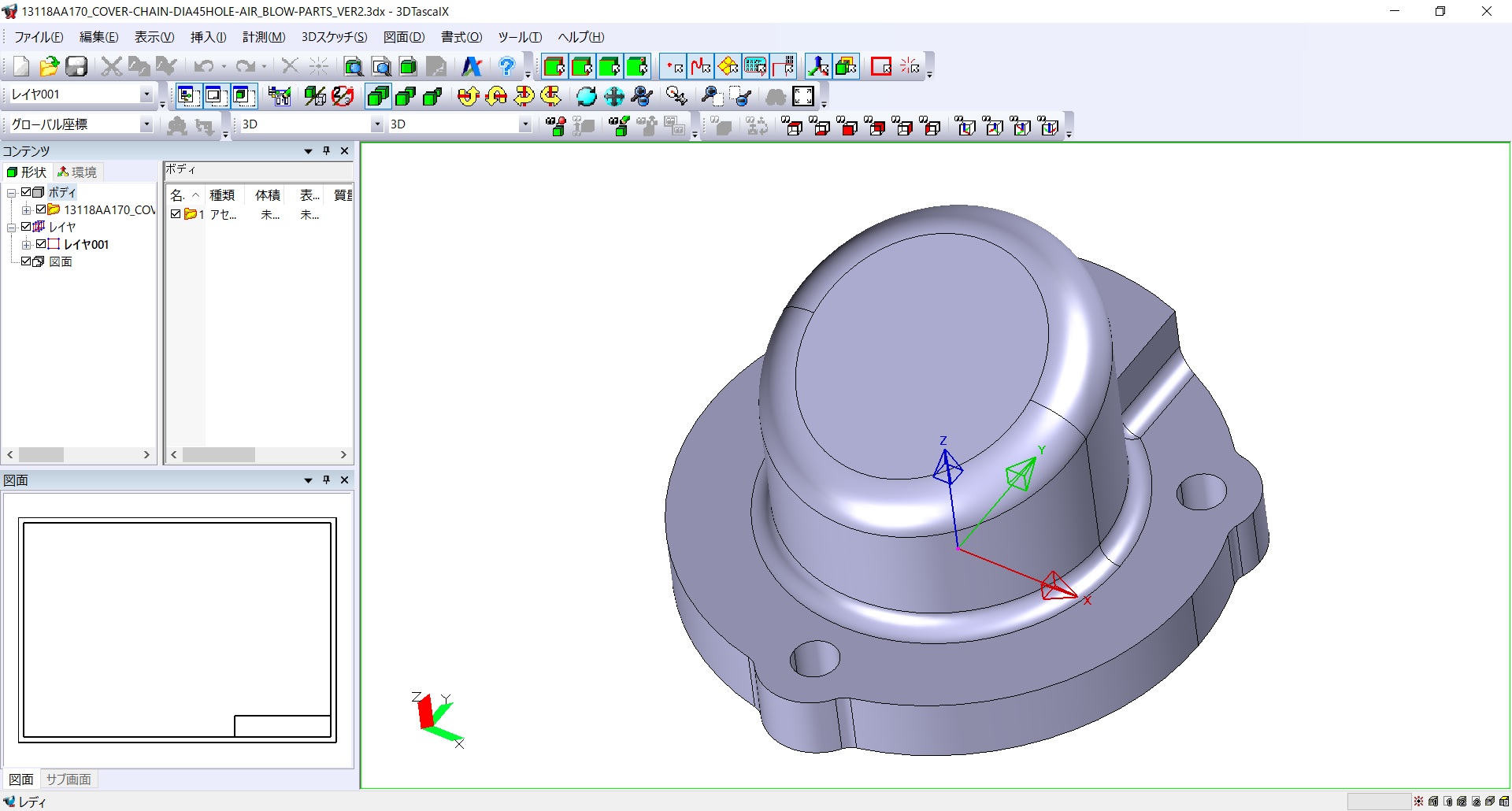Click the fit-to-screen frame icon
This screenshot has width=1512, height=811.
[x=803, y=96]
